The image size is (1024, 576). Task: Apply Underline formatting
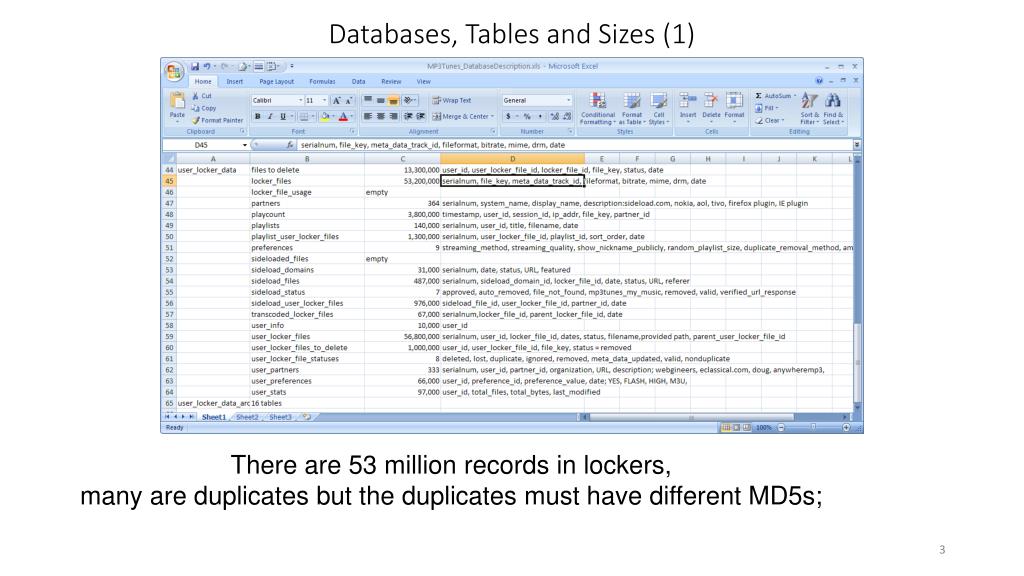coord(283,116)
